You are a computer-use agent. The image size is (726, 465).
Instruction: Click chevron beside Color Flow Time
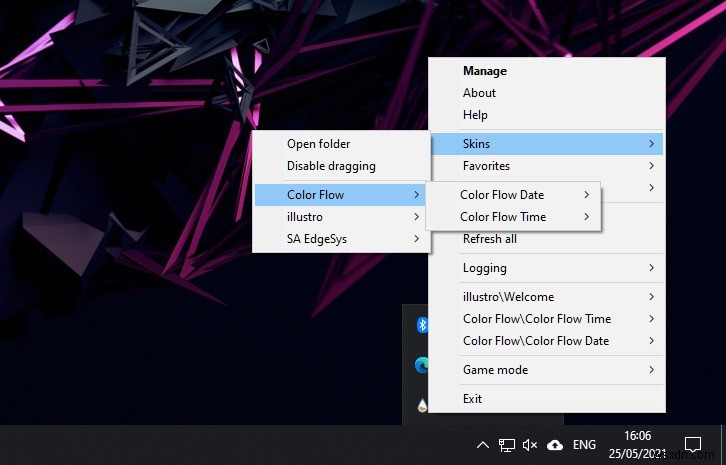[x=587, y=217]
